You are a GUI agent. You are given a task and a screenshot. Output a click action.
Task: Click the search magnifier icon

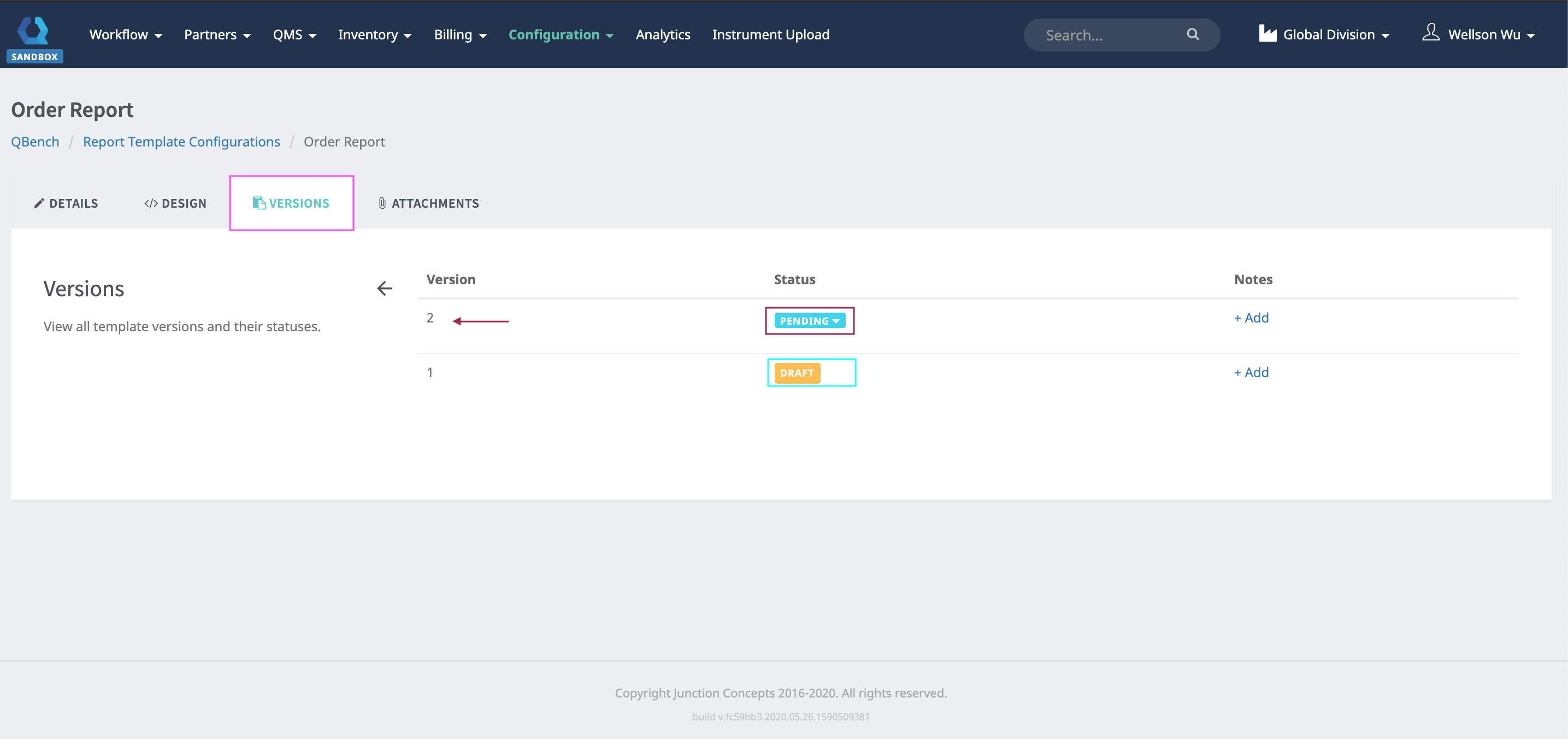pos(1193,34)
